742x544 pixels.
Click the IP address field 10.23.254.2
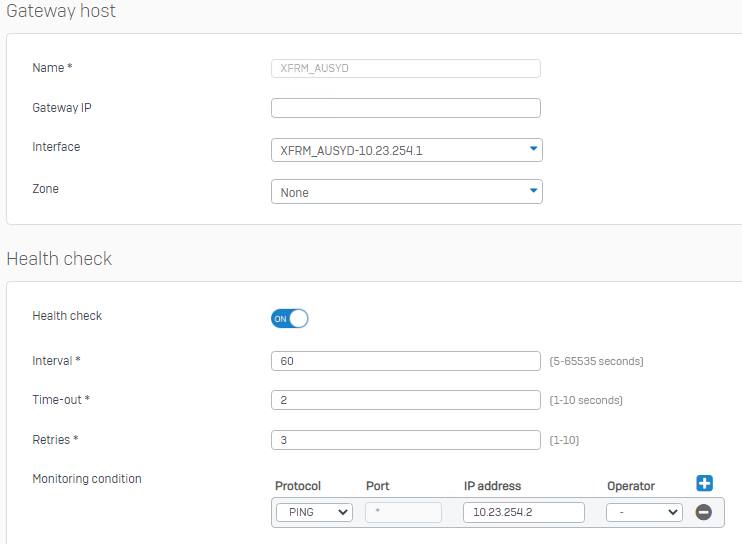click(x=524, y=512)
